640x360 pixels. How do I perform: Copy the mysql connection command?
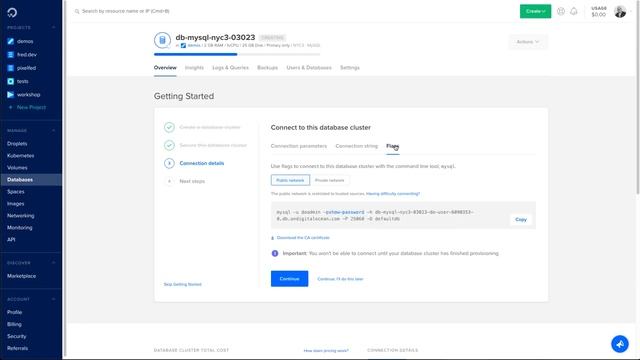tap(521, 220)
